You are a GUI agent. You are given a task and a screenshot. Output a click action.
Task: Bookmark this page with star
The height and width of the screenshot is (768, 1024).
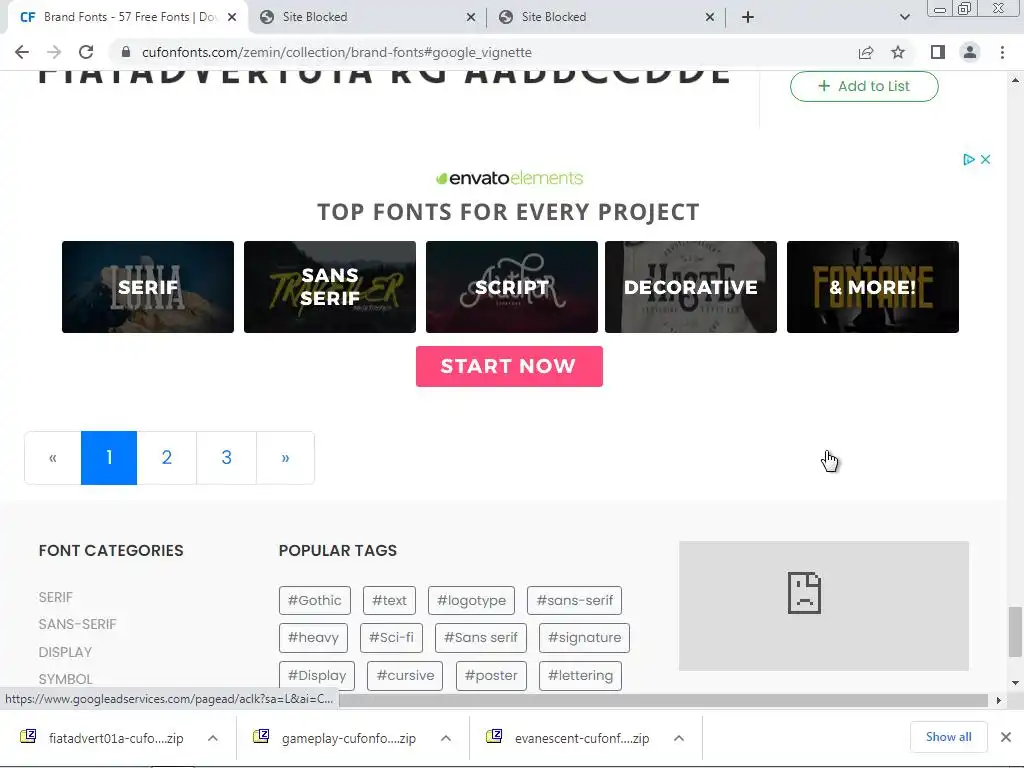click(x=898, y=52)
